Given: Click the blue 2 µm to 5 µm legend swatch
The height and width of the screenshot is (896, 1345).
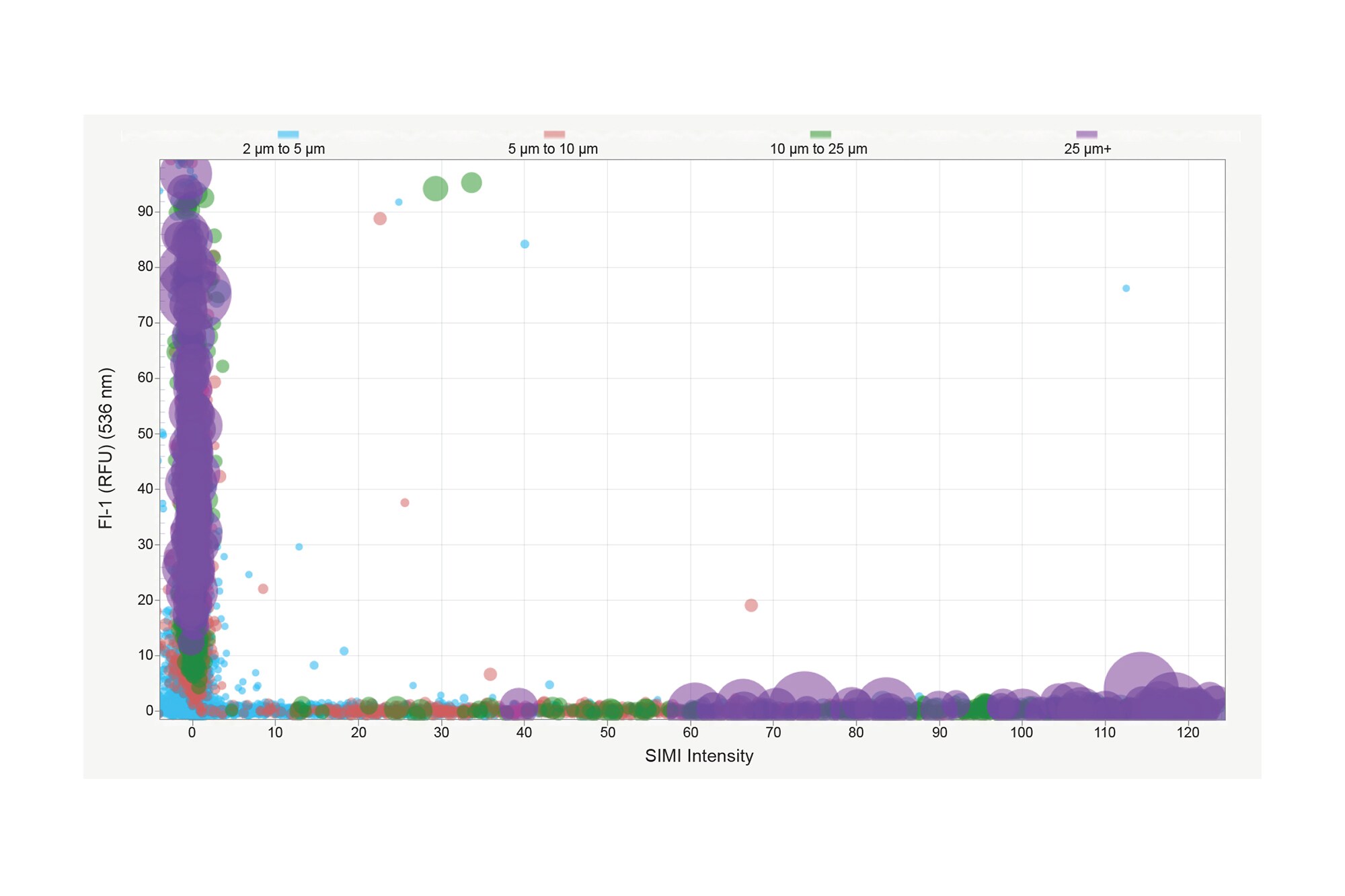Looking at the screenshot, I should coord(288,134).
